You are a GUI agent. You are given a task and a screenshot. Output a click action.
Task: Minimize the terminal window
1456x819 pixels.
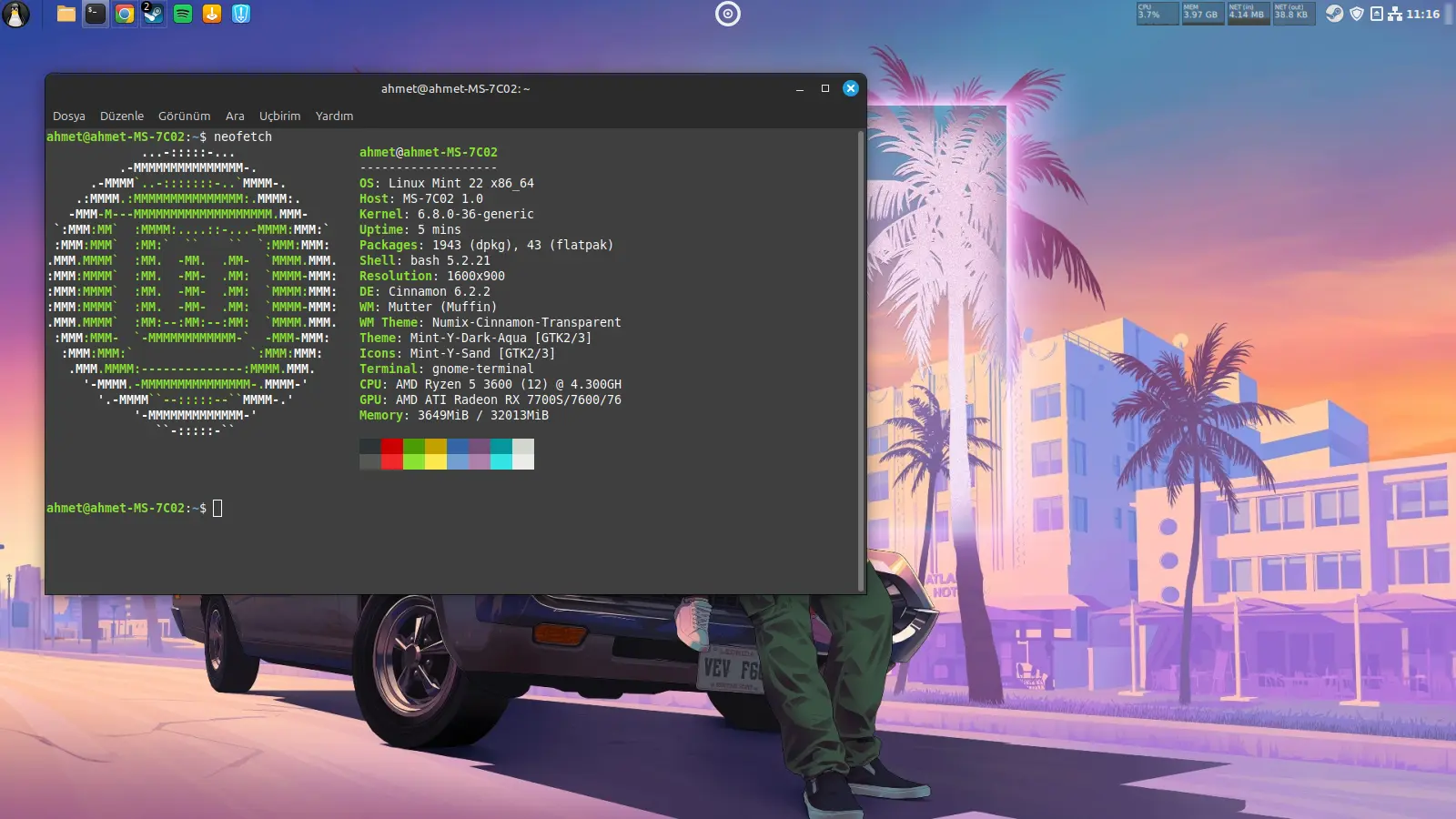[x=800, y=88]
